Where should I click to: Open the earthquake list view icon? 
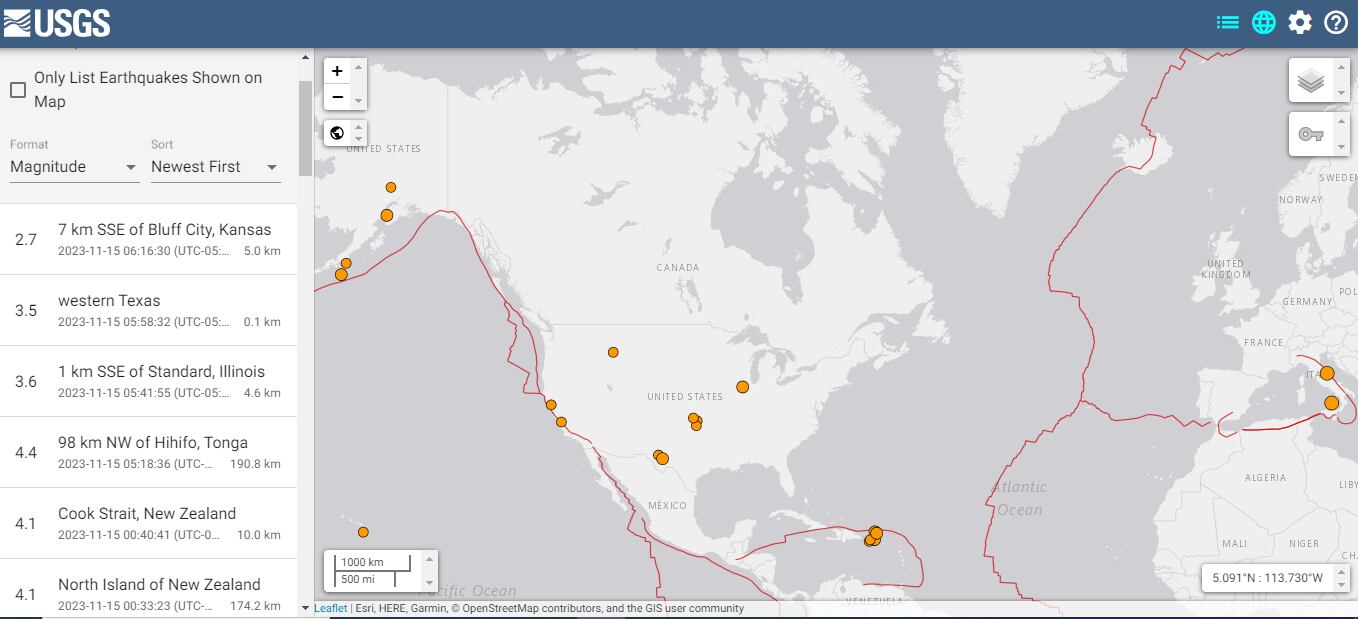1227,23
